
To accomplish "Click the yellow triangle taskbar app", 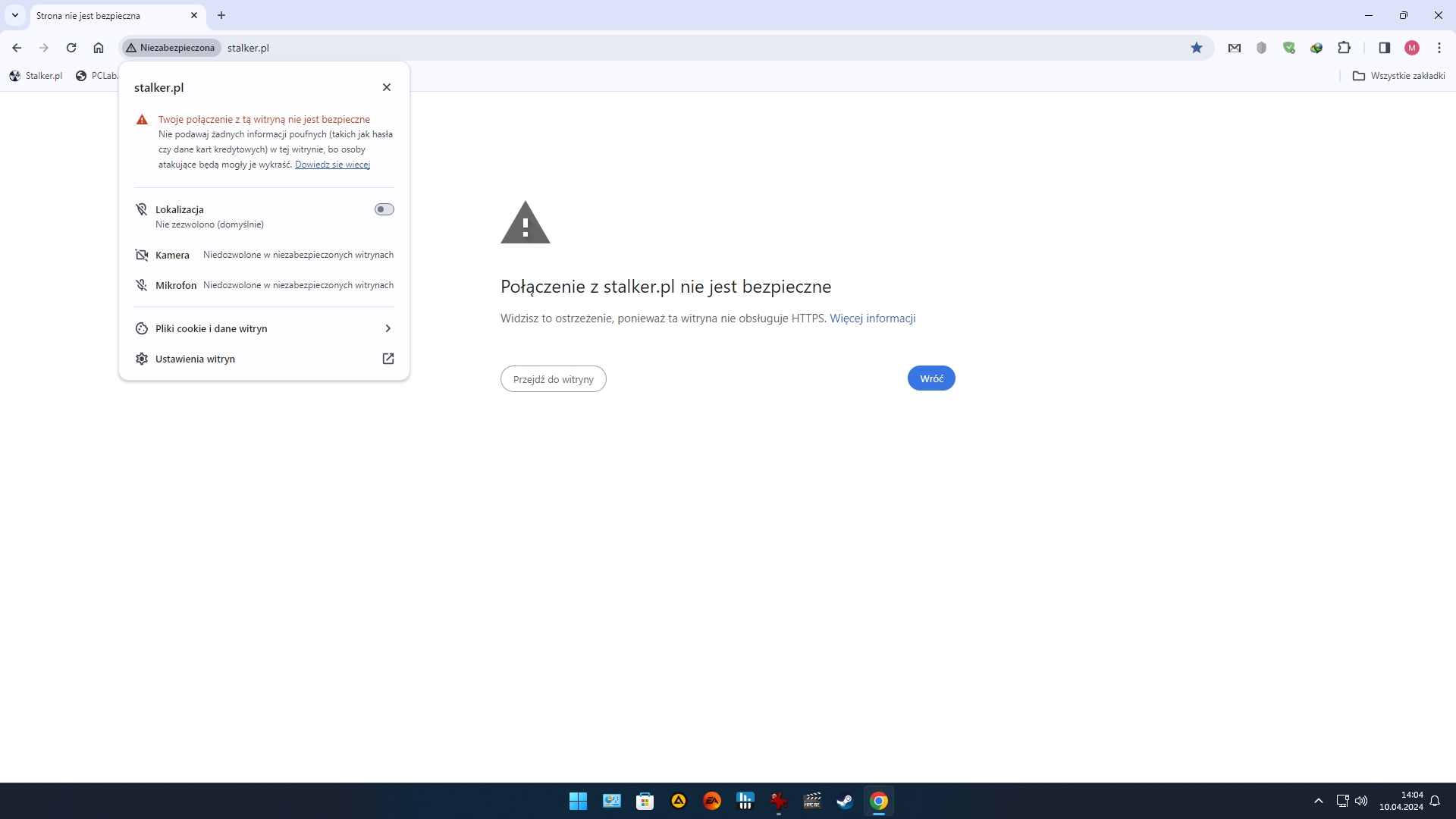I will click(679, 801).
